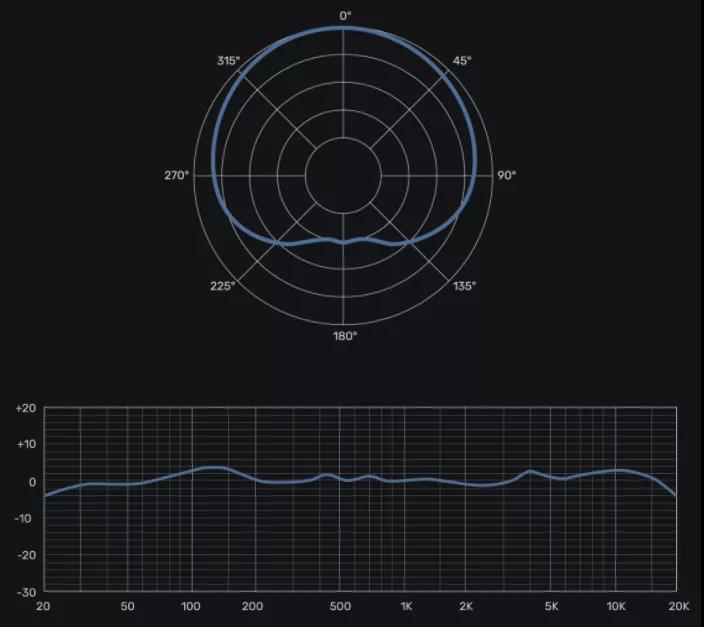Click the 225° polar angle label
Viewport: 704px width, 627px height.
pyautogui.click(x=223, y=286)
